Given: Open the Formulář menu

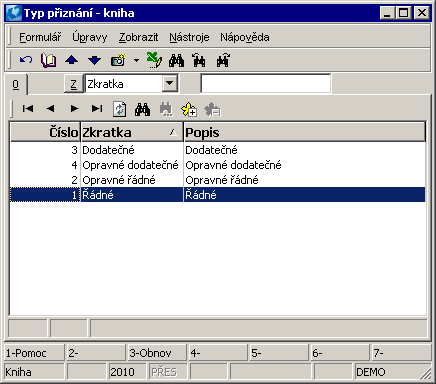Looking at the screenshot, I should [40, 37].
